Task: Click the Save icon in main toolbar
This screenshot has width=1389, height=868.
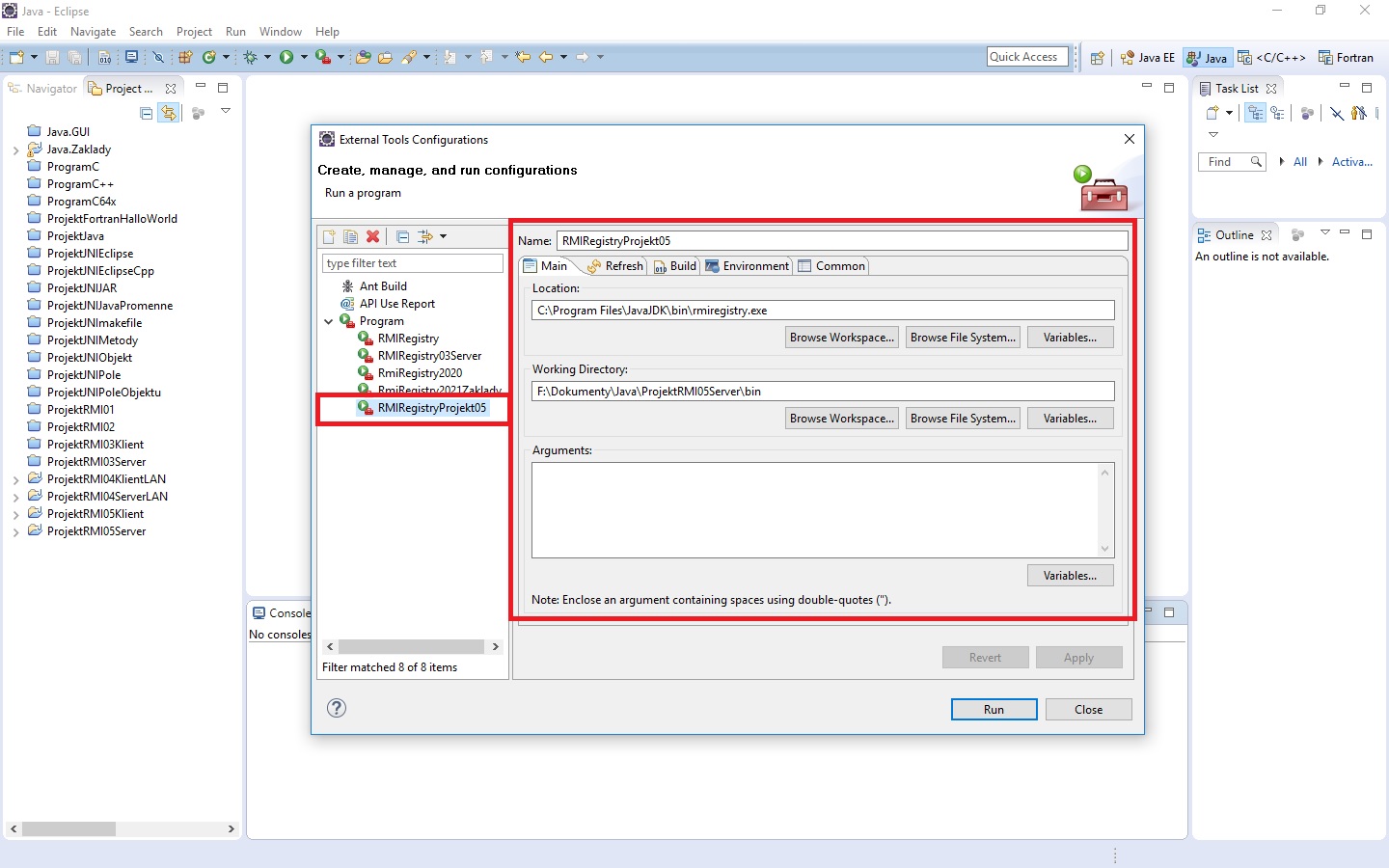Action: 53,57
